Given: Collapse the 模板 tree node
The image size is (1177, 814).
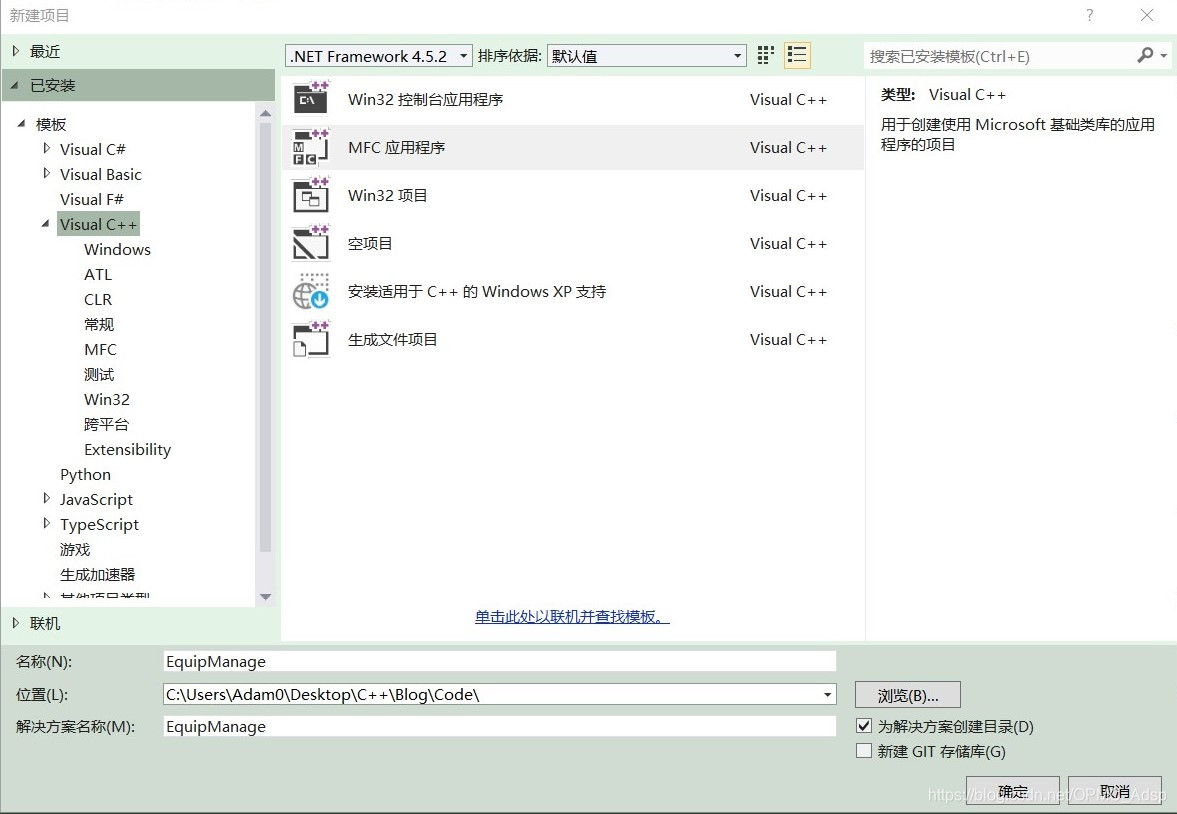Looking at the screenshot, I should tap(22, 123).
